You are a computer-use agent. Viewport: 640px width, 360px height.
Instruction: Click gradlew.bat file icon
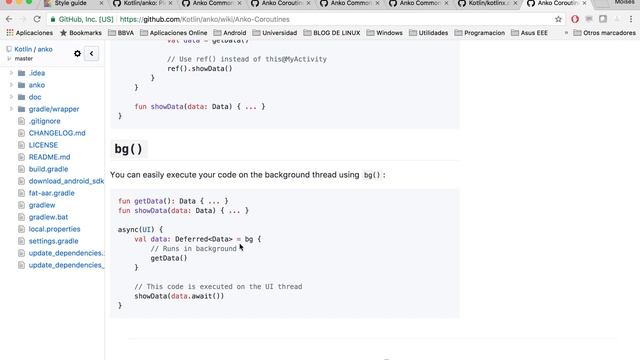coord(22,217)
